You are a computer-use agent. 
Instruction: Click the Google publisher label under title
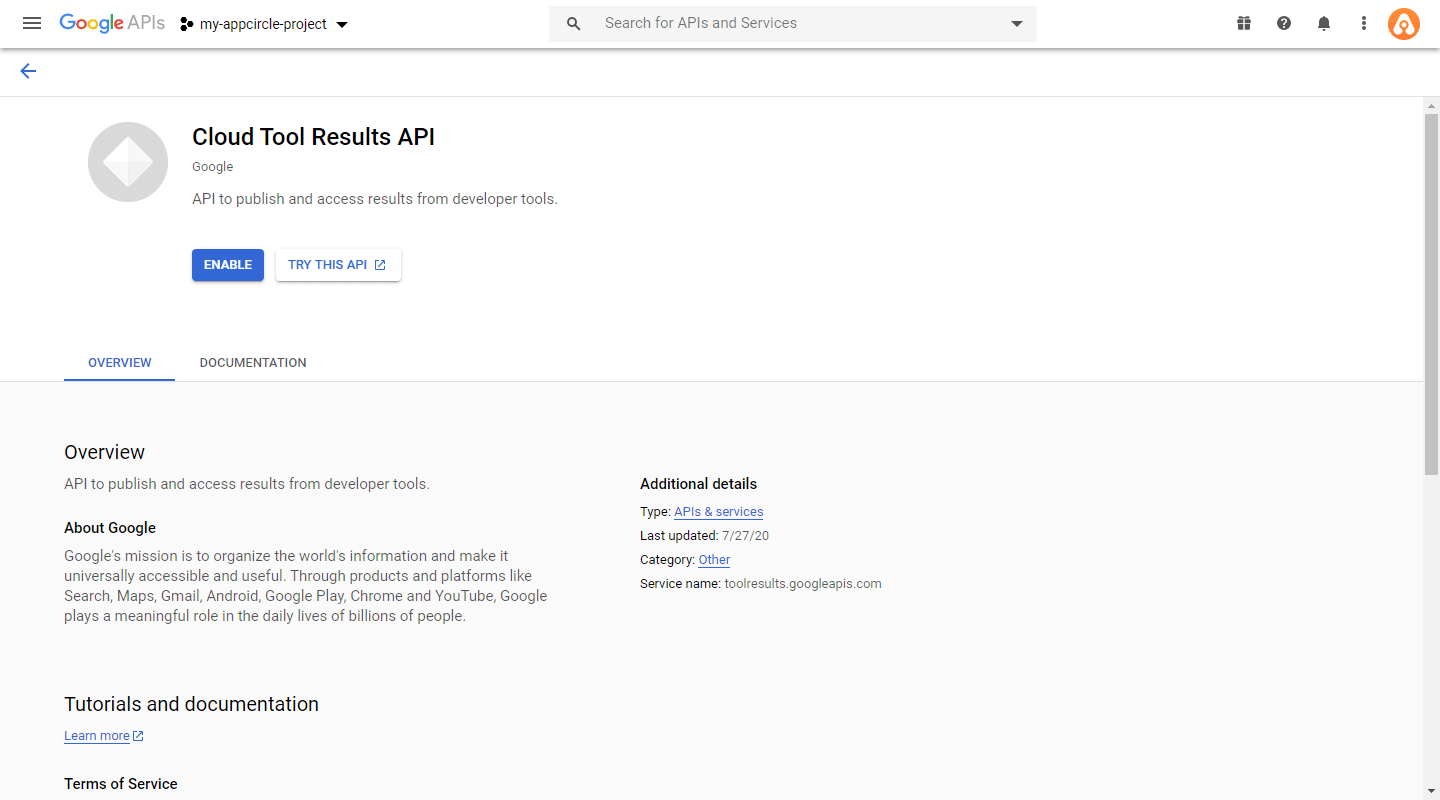click(212, 167)
